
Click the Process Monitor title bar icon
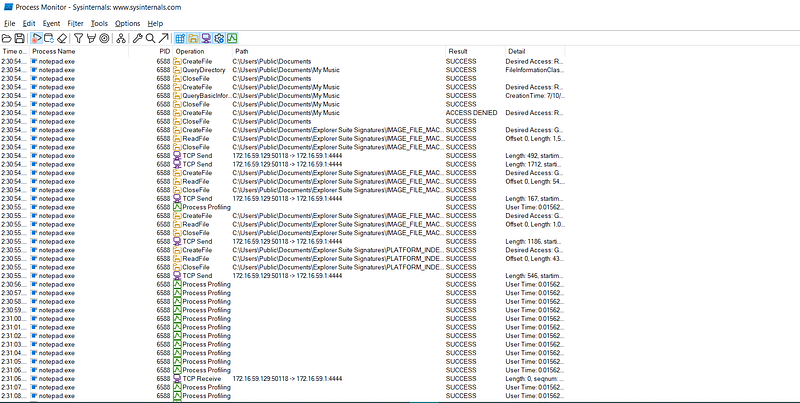[8, 7]
